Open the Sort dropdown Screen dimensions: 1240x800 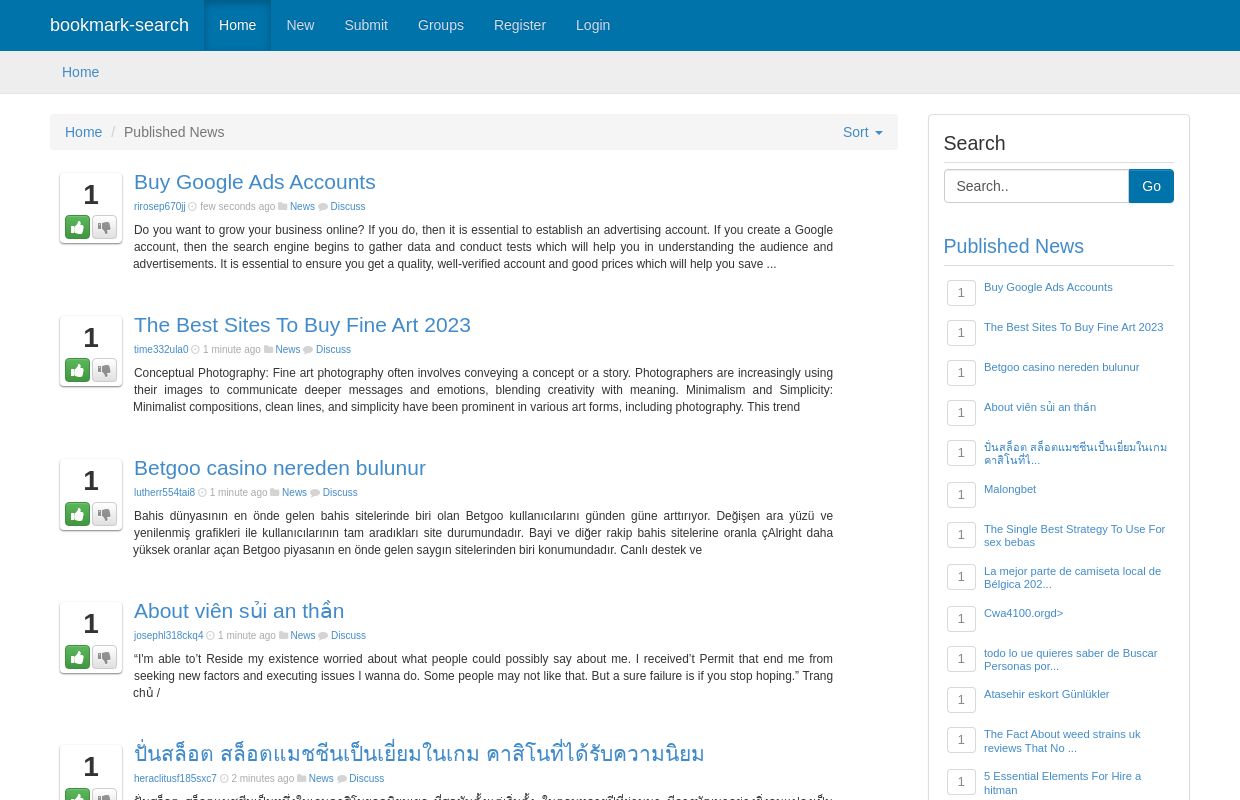[x=862, y=132]
